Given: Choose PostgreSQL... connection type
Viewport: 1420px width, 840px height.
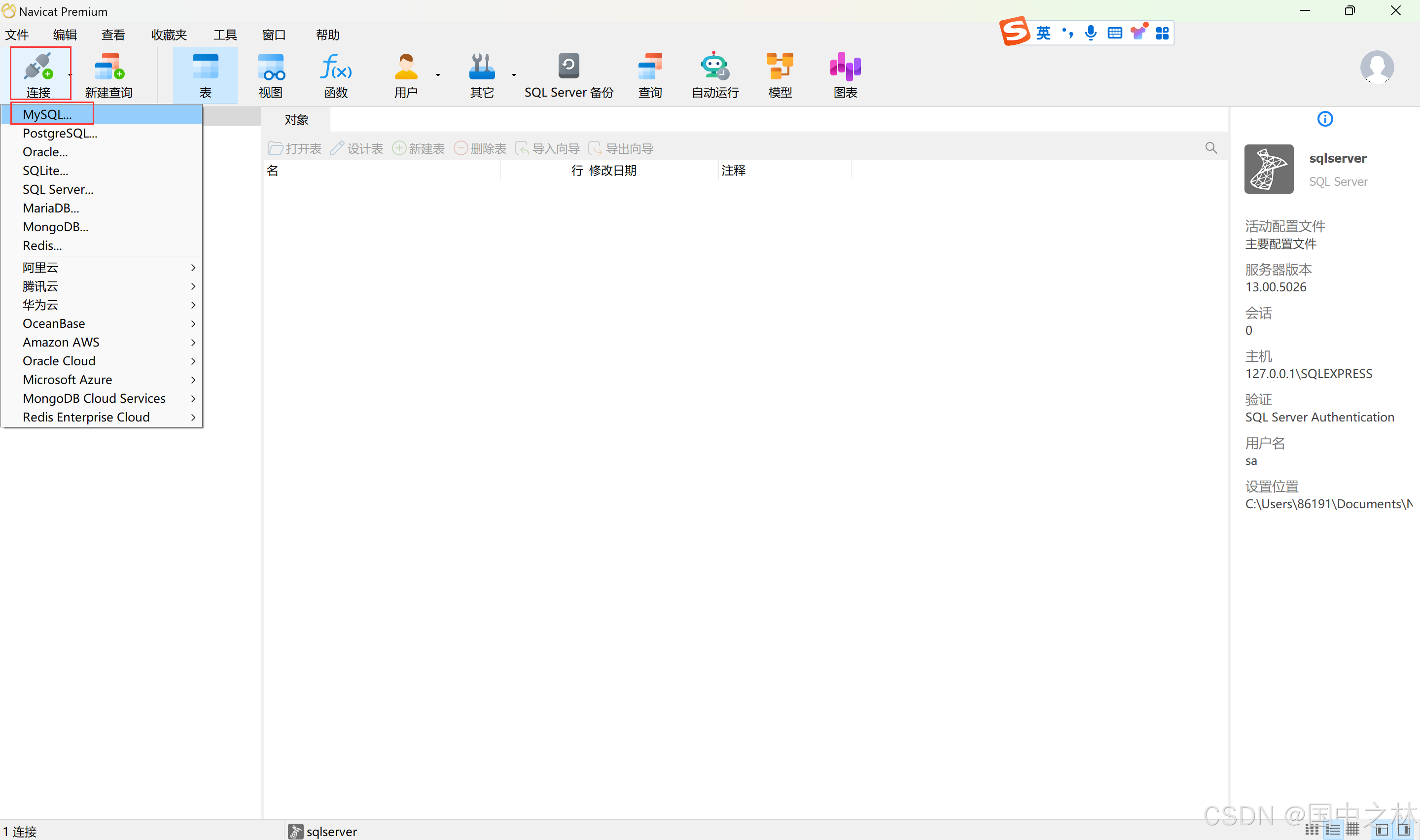Looking at the screenshot, I should click(x=101, y=133).
